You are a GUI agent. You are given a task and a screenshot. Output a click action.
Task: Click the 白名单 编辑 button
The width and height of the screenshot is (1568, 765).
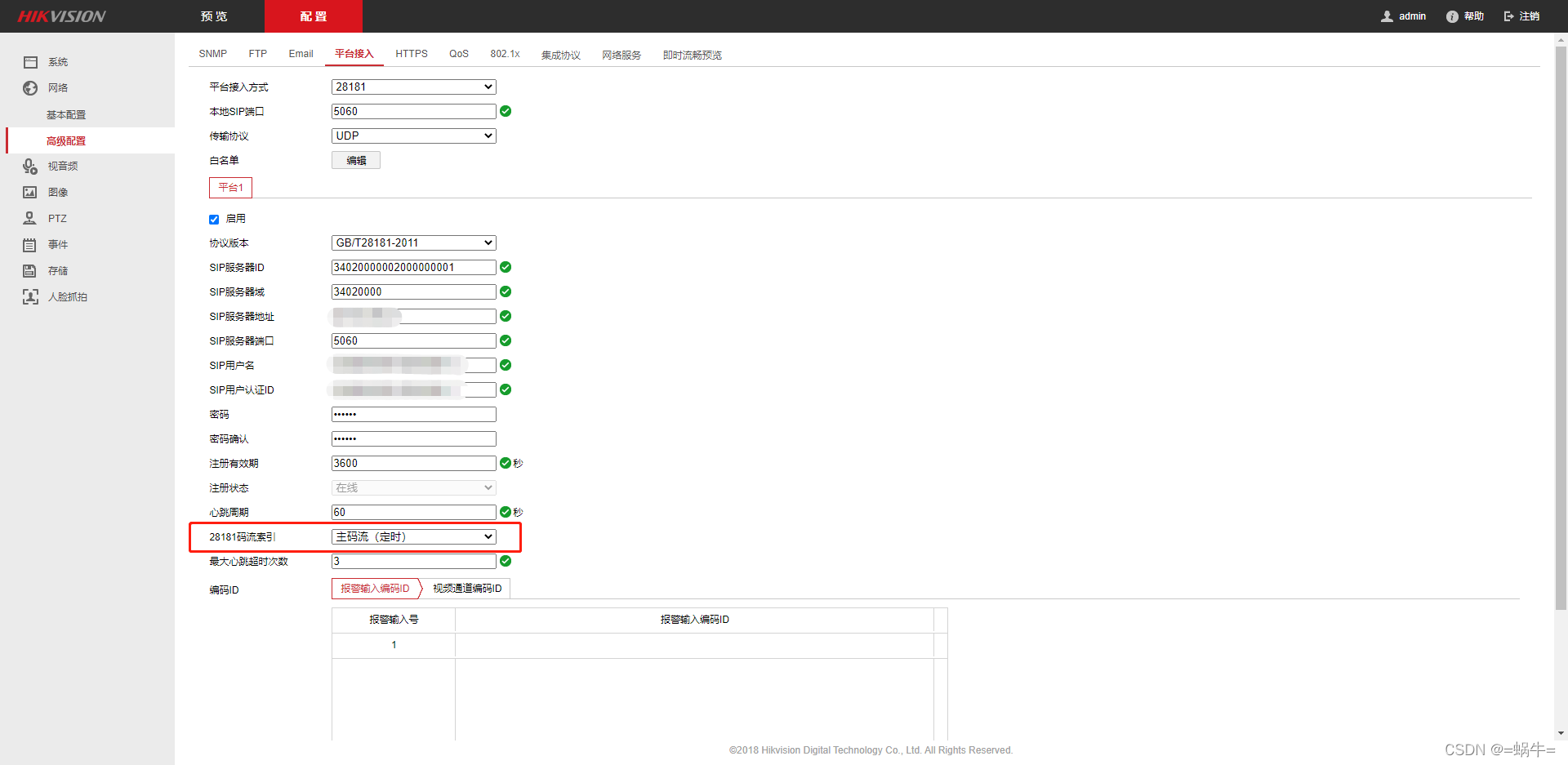point(356,160)
